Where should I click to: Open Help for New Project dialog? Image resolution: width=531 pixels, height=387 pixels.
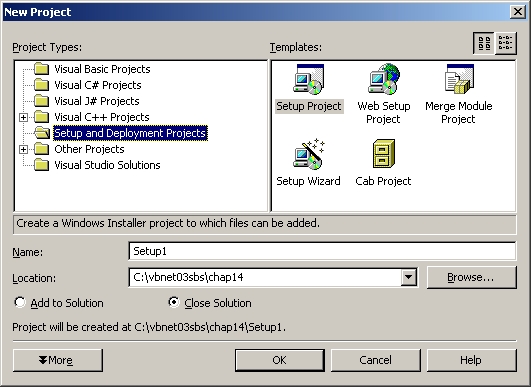point(471,360)
